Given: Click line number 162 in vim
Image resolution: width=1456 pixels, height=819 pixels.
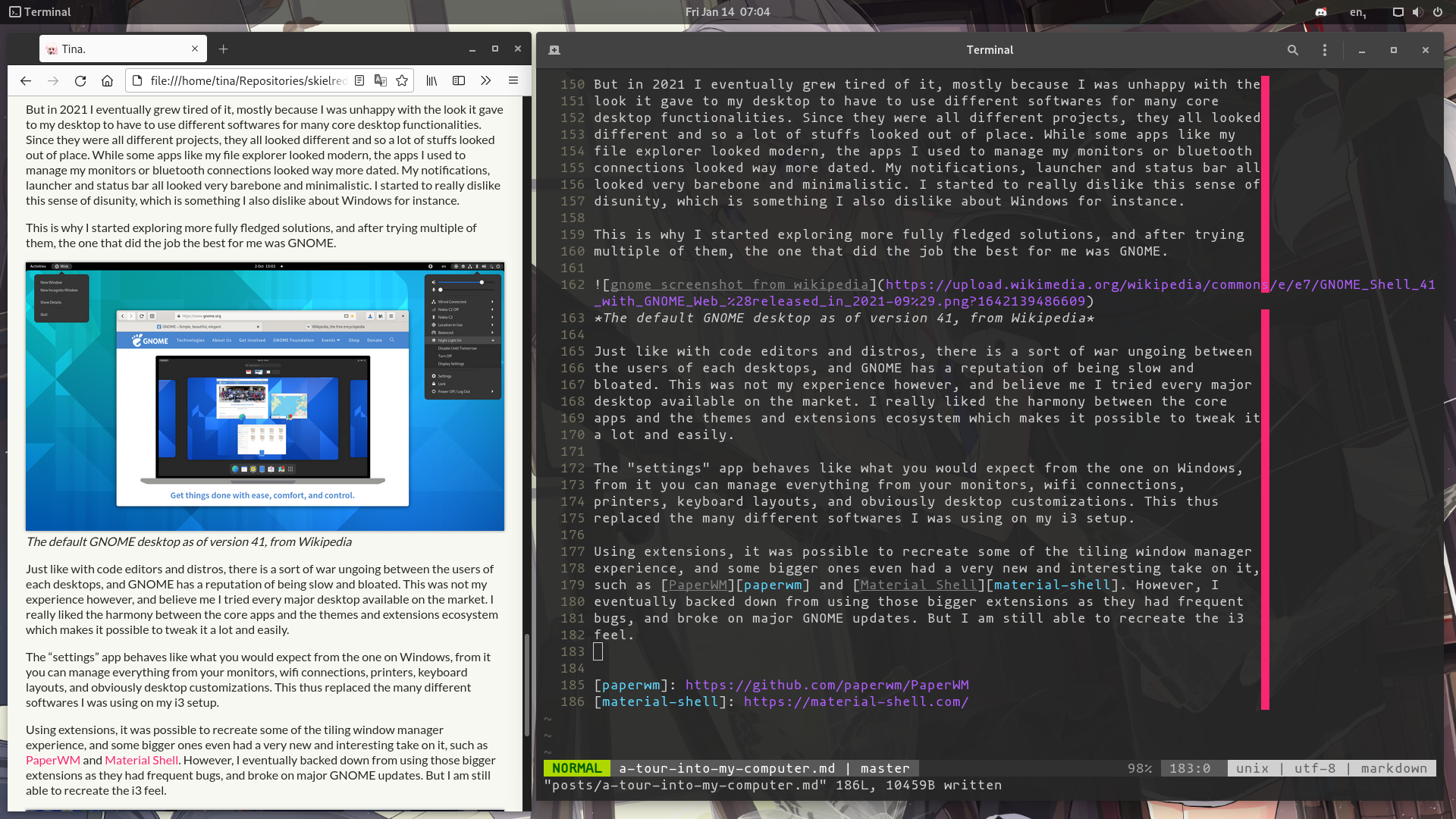Looking at the screenshot, I should [x=573, y=284].
